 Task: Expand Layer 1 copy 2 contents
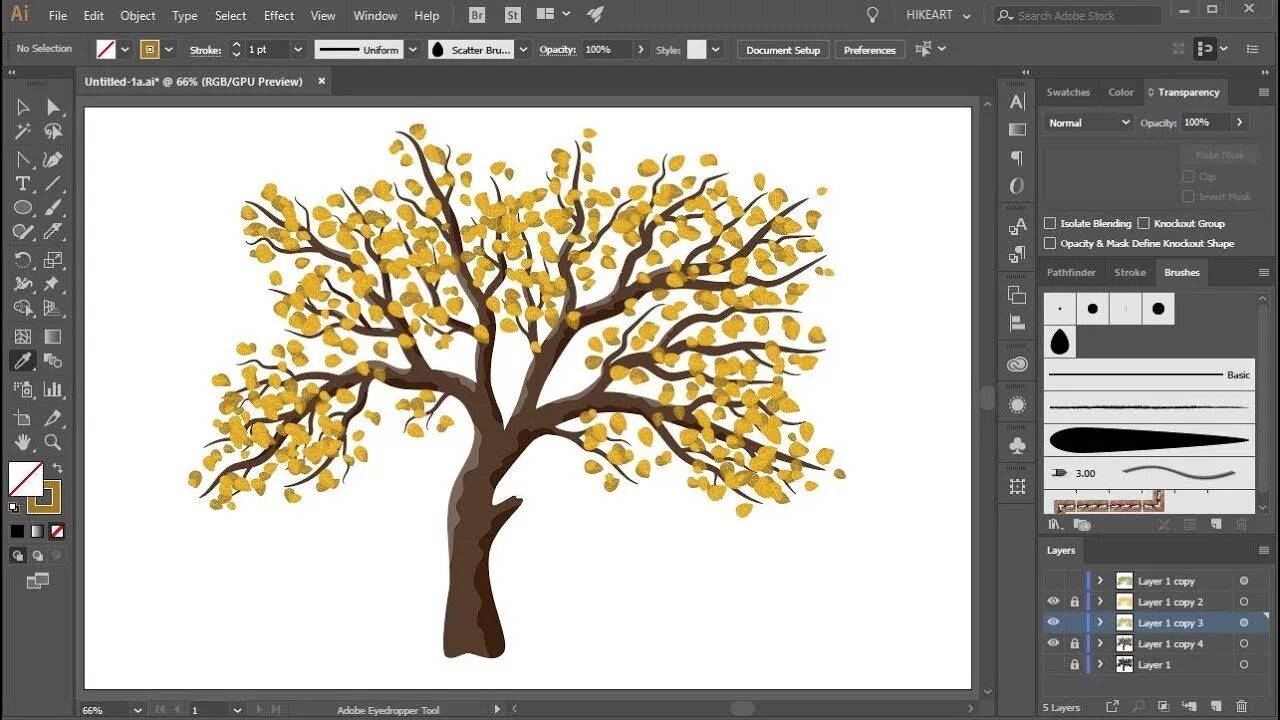(1100, 601)
